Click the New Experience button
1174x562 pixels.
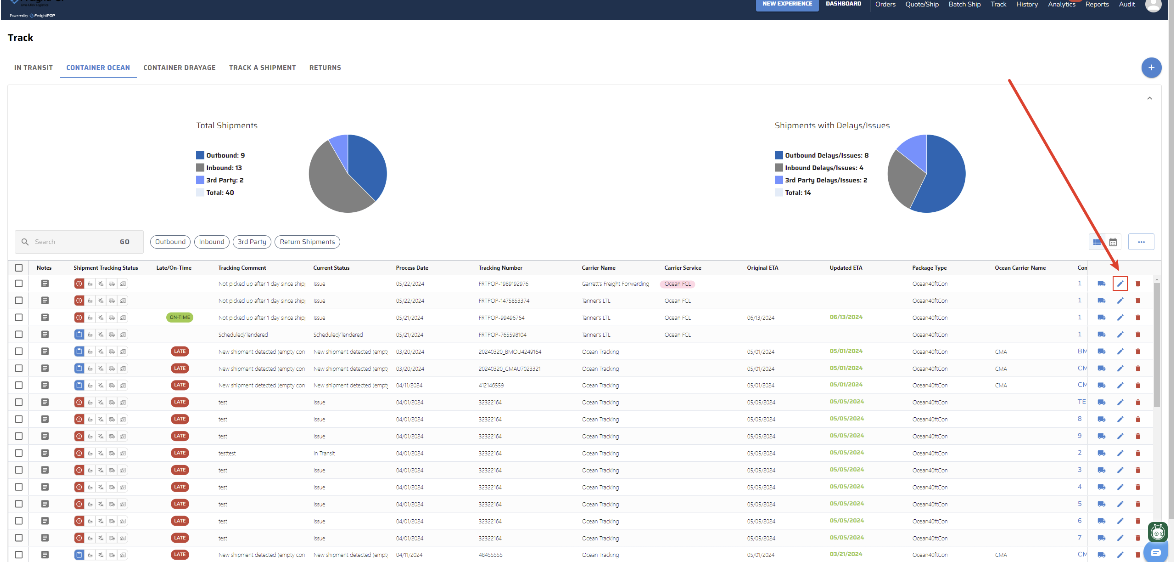click(787, 4)
